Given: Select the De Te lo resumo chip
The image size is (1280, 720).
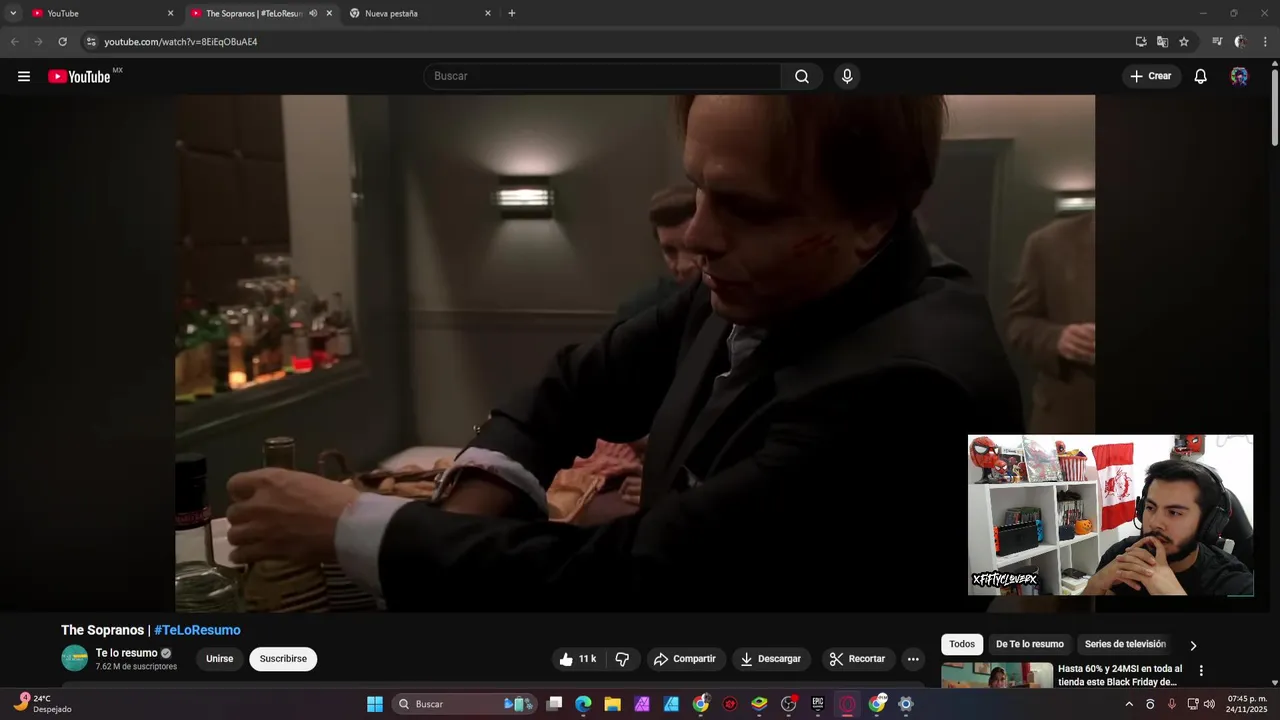Looking at the screenshot, I should [x=1030, y=644].
